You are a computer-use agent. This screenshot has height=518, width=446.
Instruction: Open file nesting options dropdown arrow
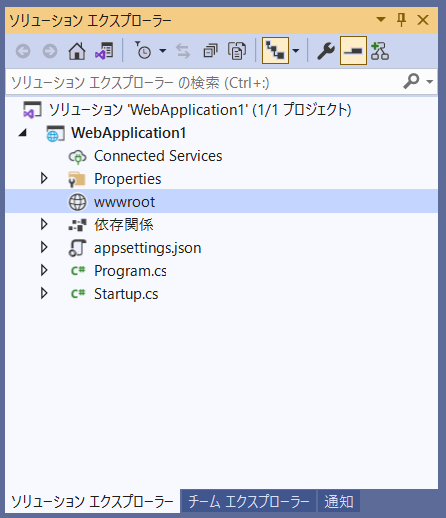[x=296, y=51]
